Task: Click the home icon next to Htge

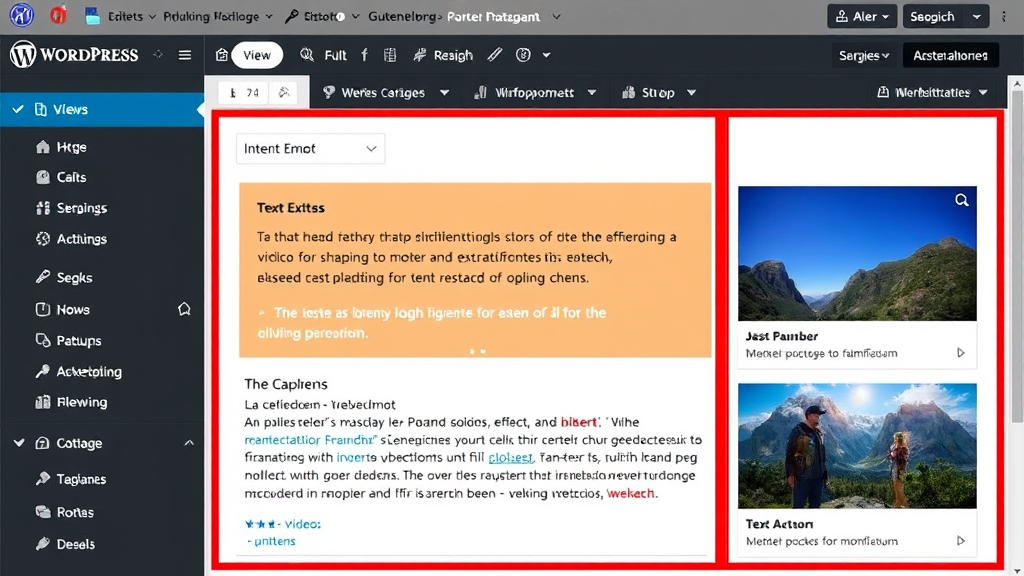Action: 42,147
